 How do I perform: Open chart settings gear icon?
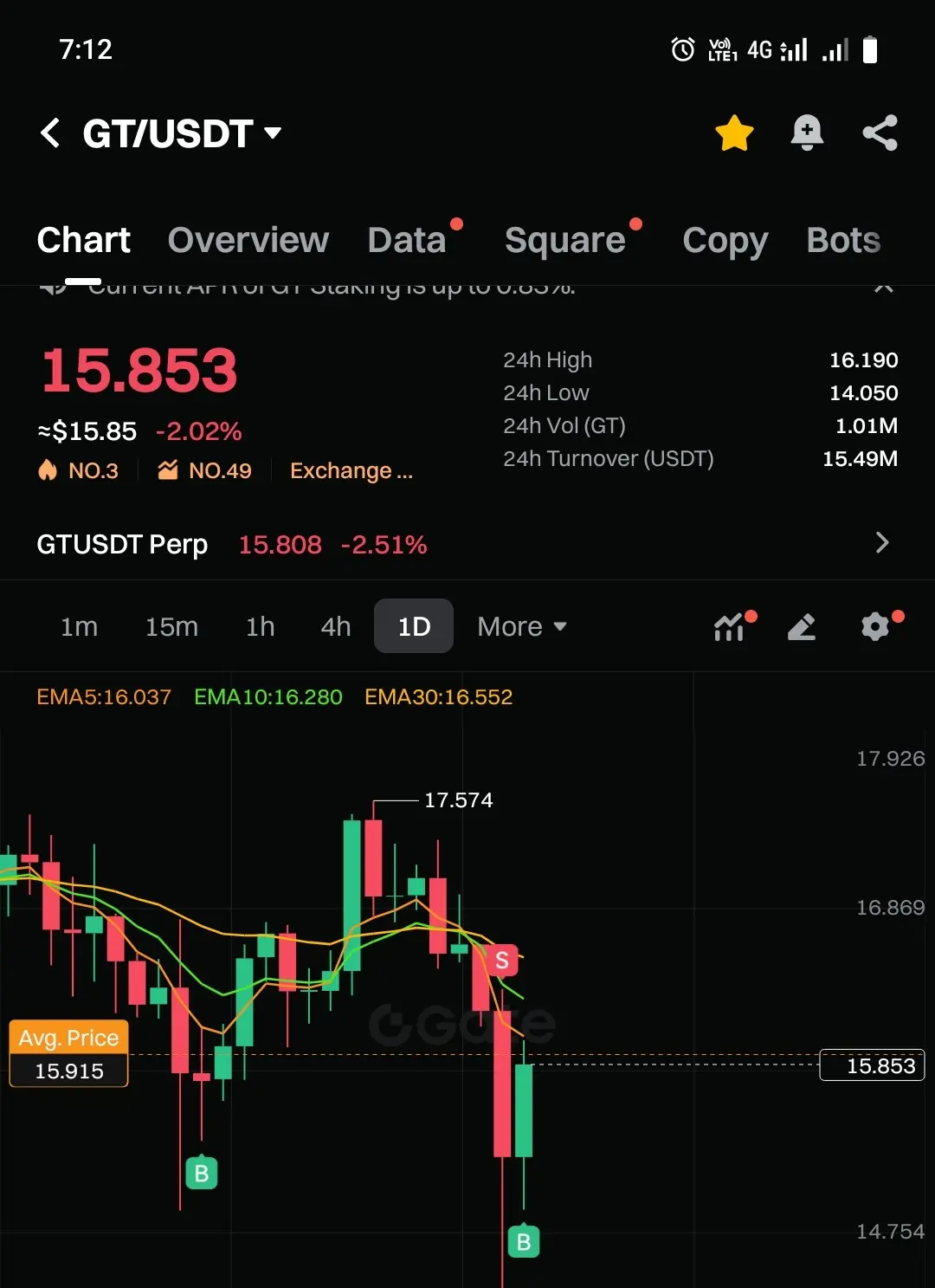tap(876, 625)
